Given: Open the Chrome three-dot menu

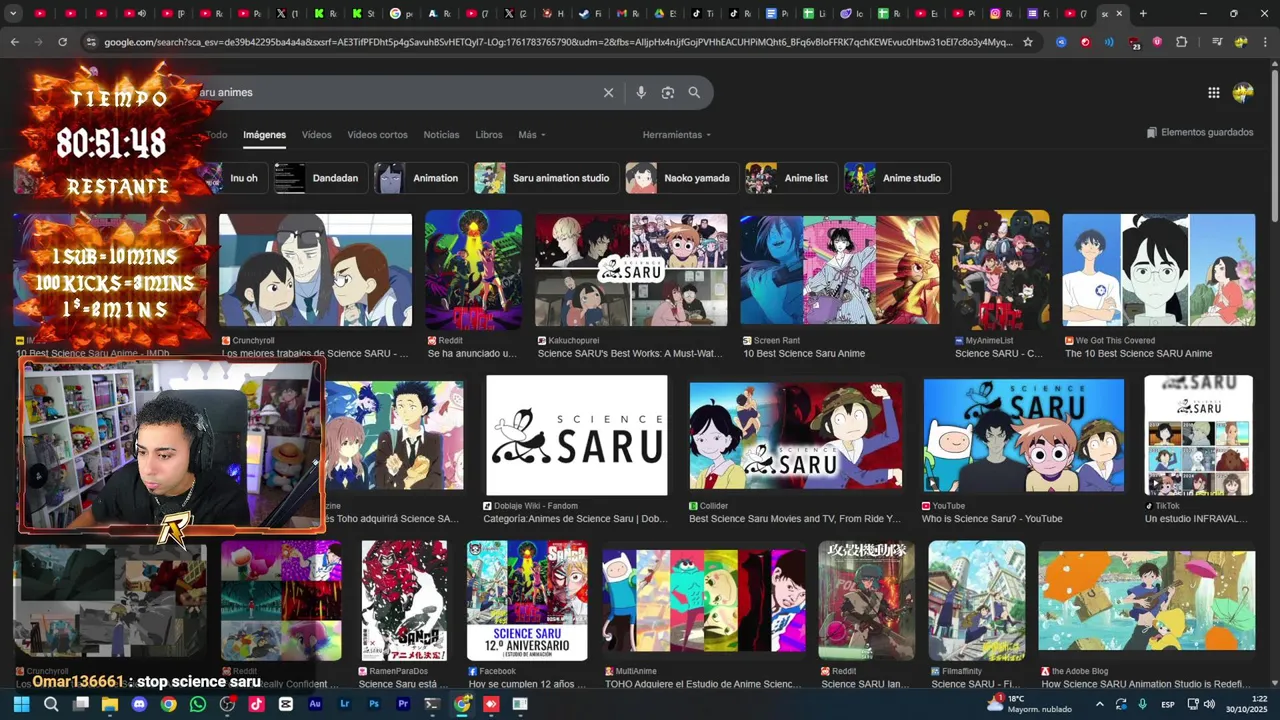Looking at the screenshot, I should point(1265,42).
